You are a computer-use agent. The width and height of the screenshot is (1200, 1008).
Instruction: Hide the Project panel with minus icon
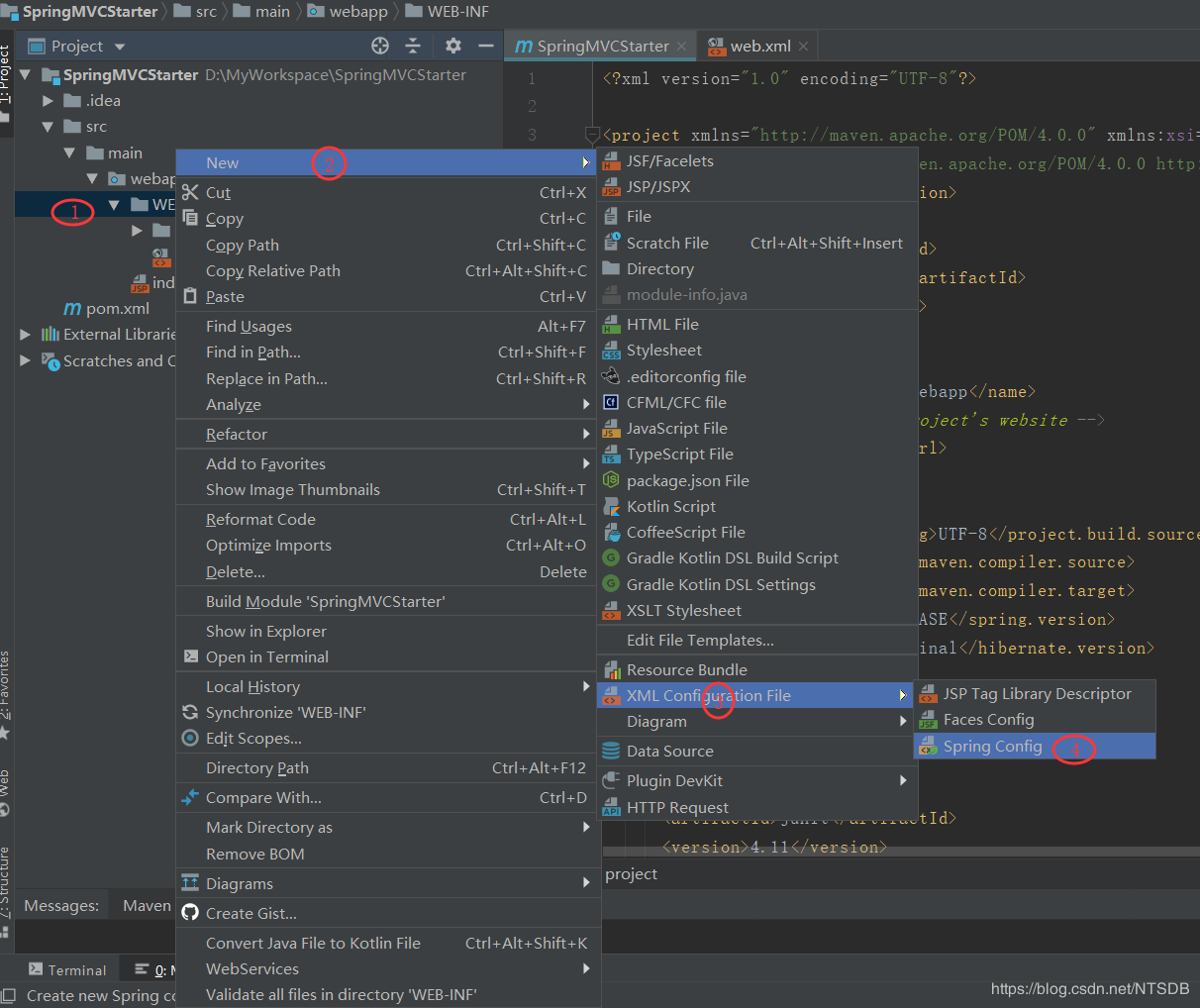(x=485, y=46)
